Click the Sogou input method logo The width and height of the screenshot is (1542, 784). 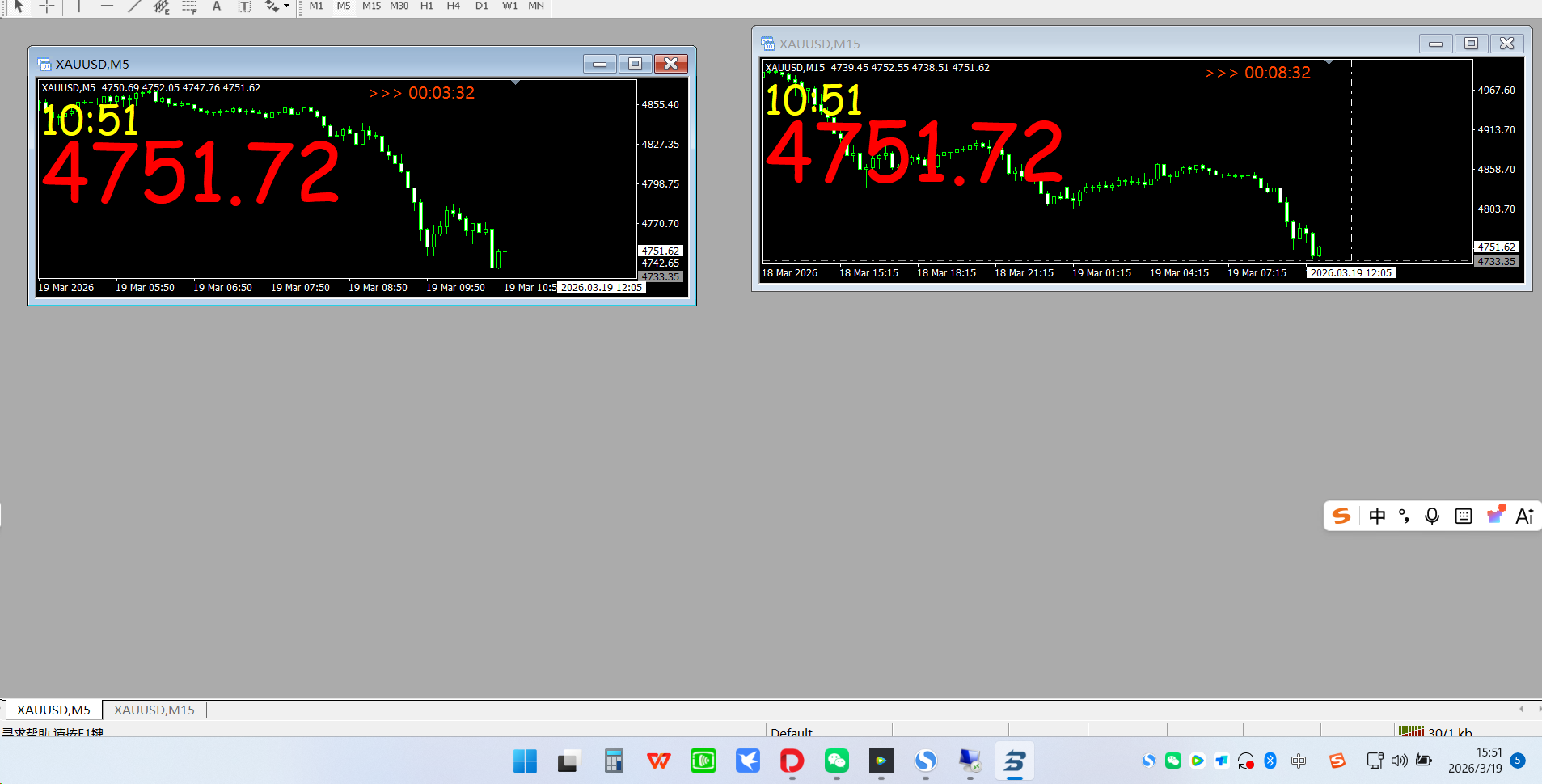[x=1341, y=516]
